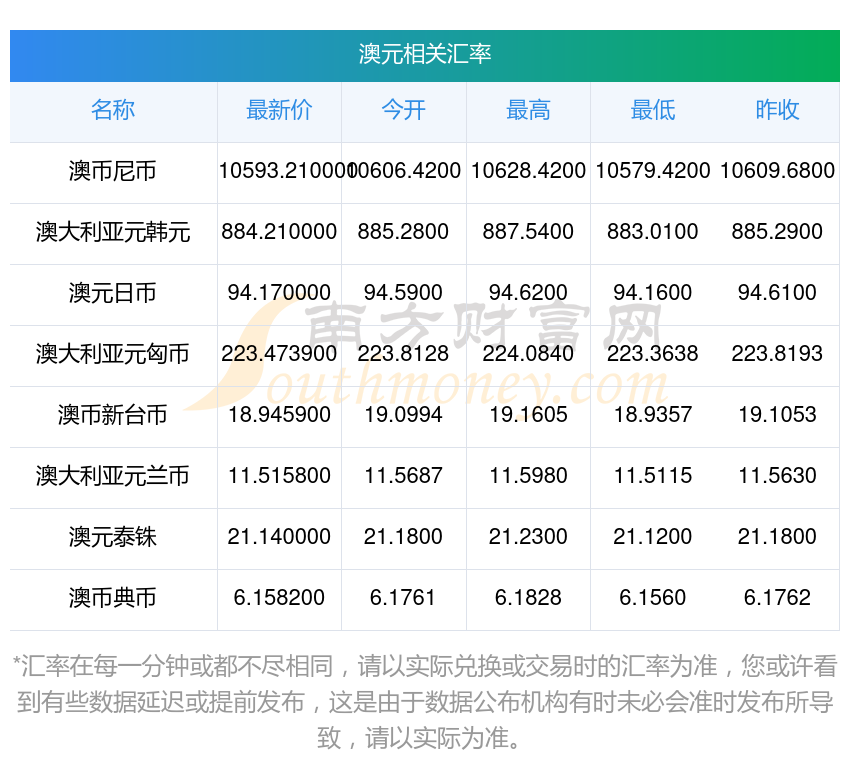Click latest price 11.515800

click(x=279, y=476)
